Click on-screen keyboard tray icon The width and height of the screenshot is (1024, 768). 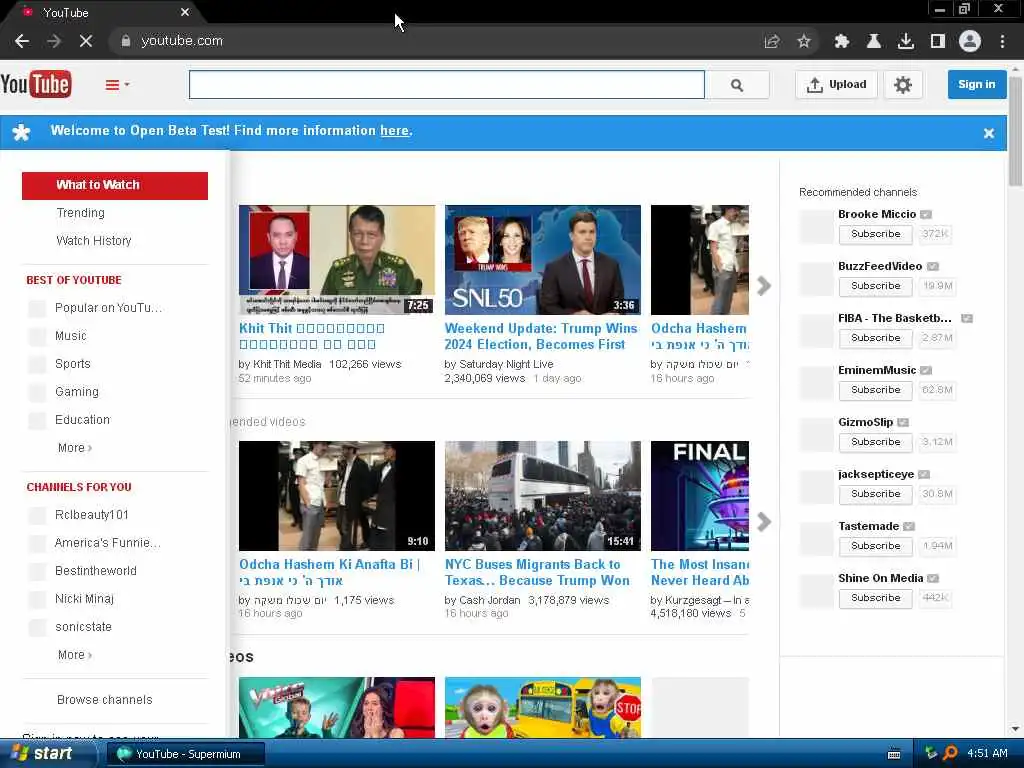click(x=894, y=754)
